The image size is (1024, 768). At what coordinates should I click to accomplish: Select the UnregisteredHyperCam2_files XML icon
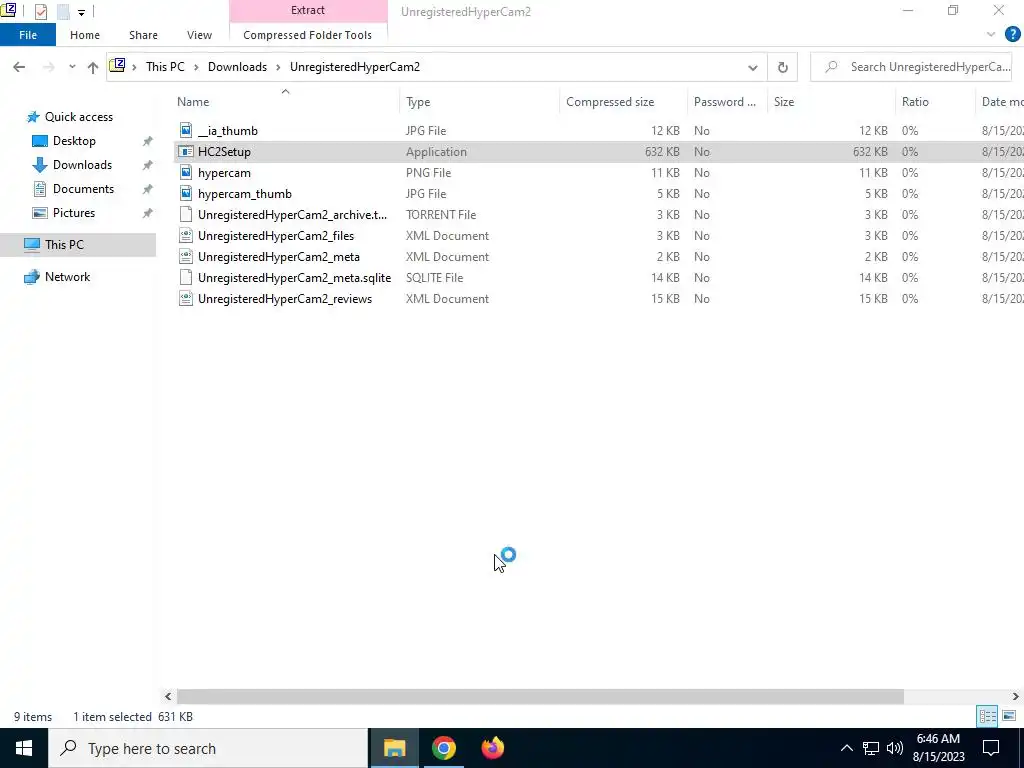point(186,236)
